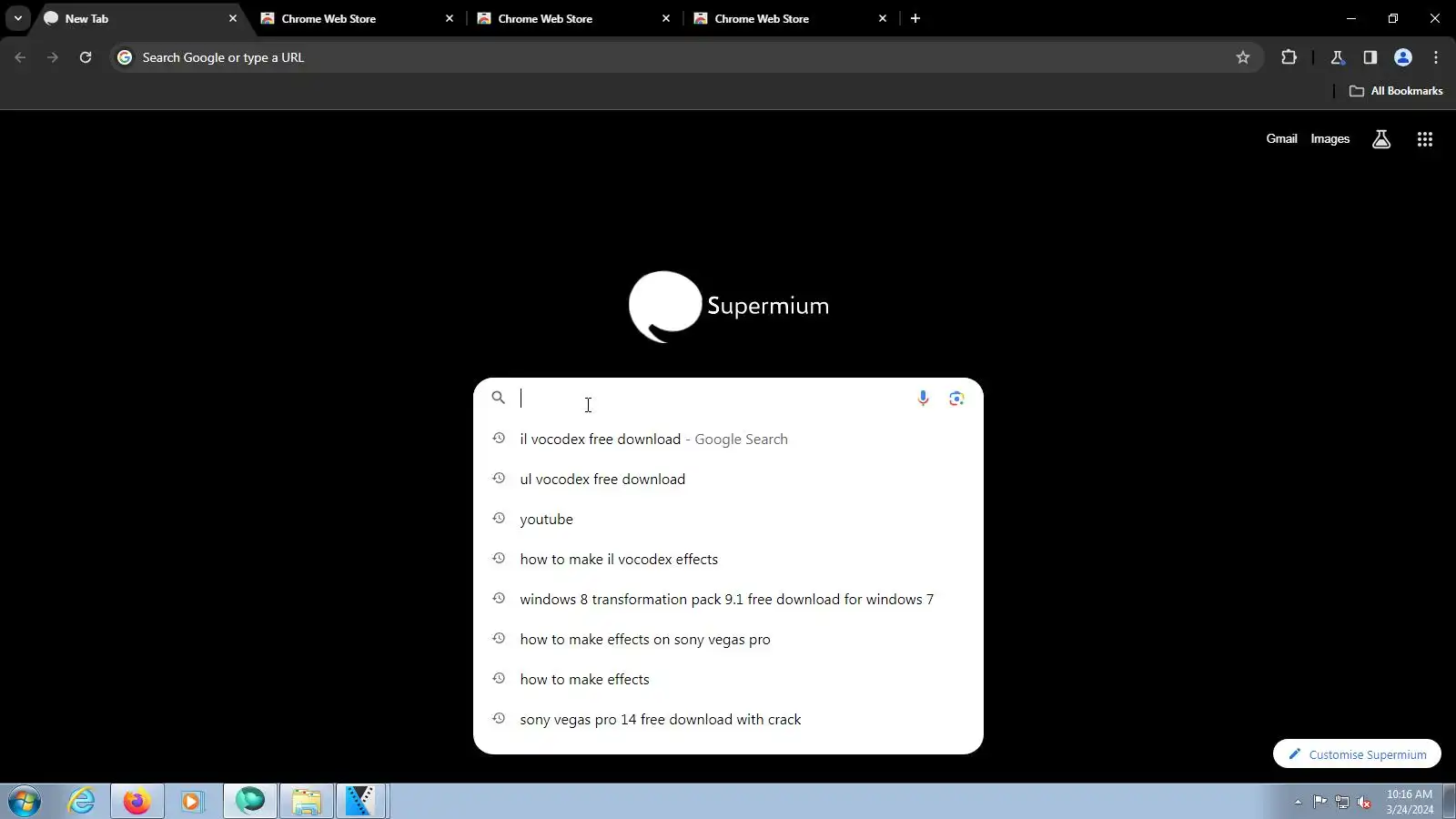Toggle the side panel icon
Screen dimensions: 1456x819
(x=1370, y=57)
